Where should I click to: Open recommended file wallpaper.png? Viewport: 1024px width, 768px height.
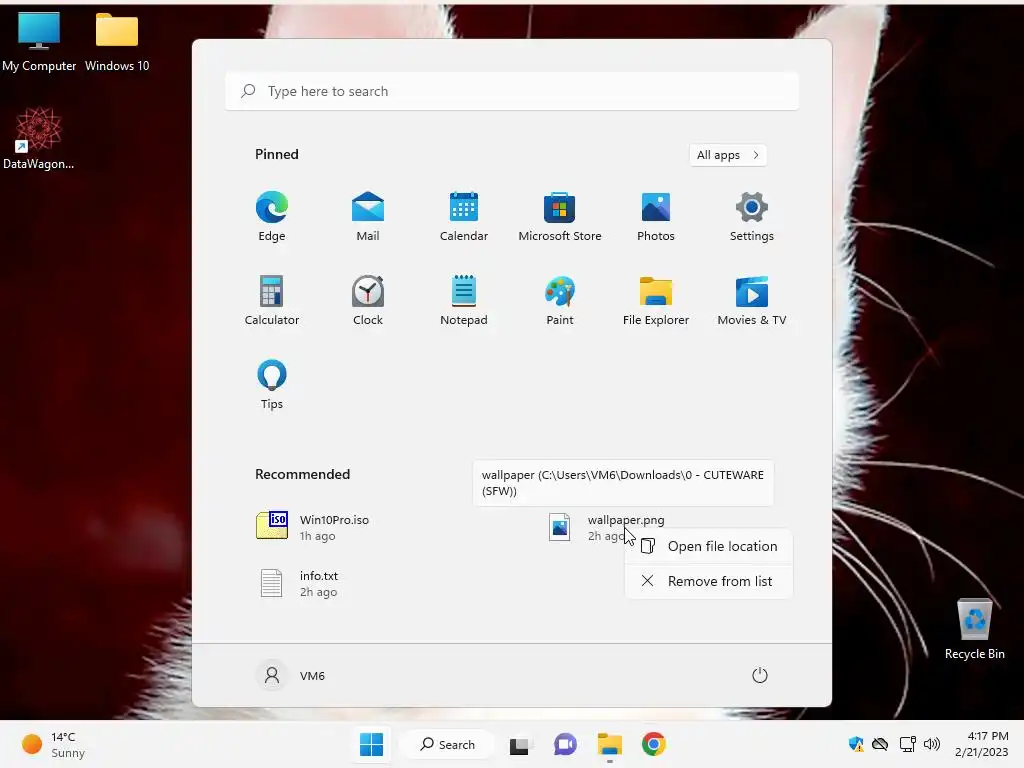coord(606,527)
